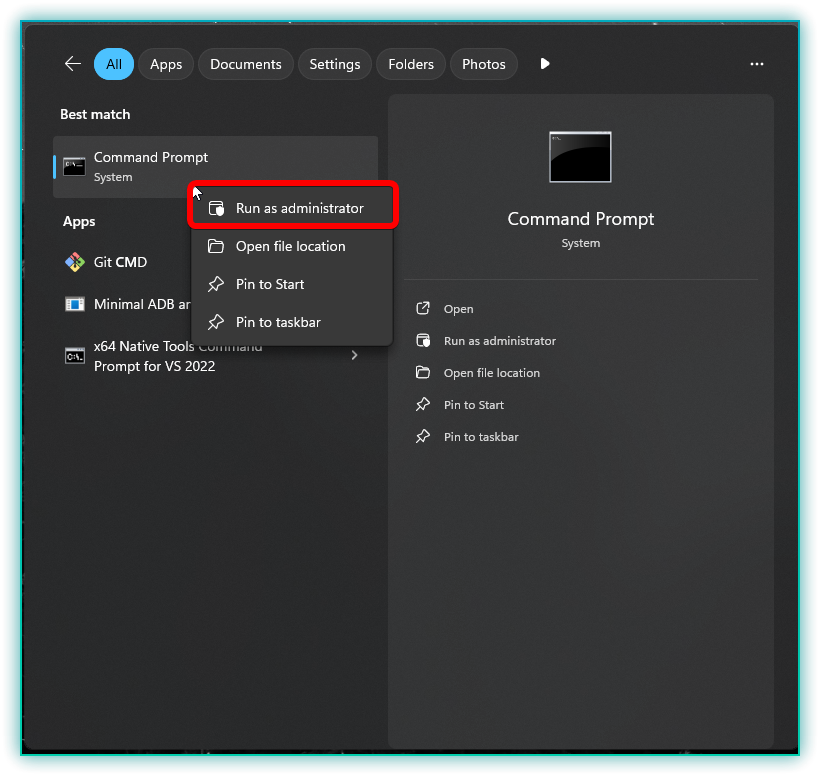The image size is (820, 776).
Task: Switch to the Documents filter tab
Action: point(245,64)
